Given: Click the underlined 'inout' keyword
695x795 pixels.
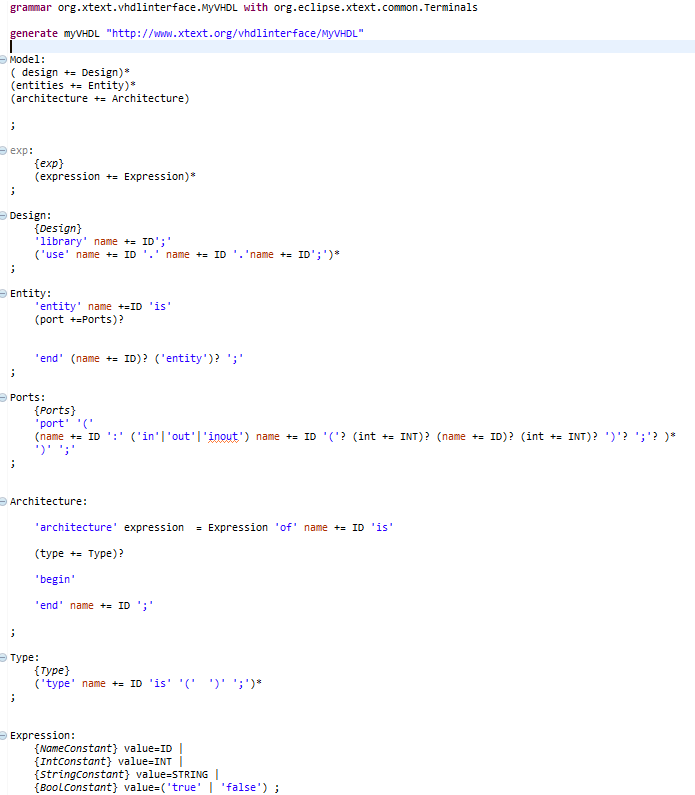Looking at the screenshot, I should pos(223,437).
